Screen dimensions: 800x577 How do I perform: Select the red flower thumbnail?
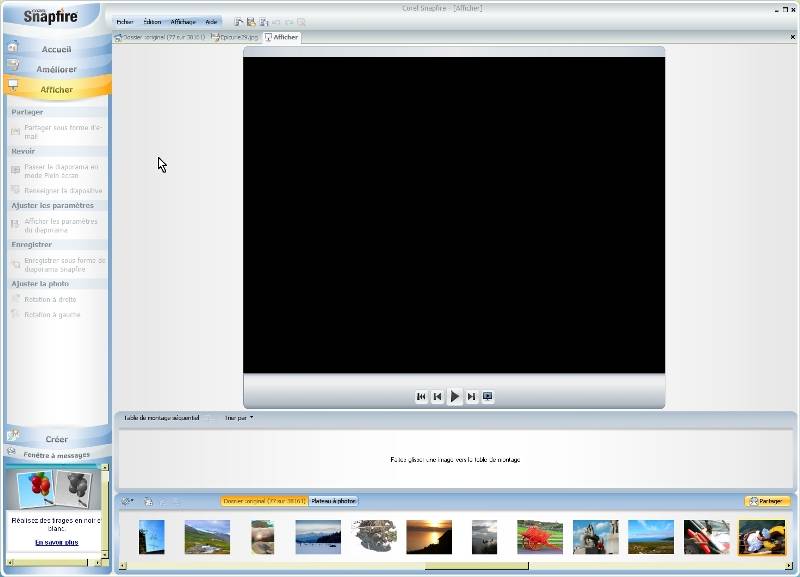539,537
